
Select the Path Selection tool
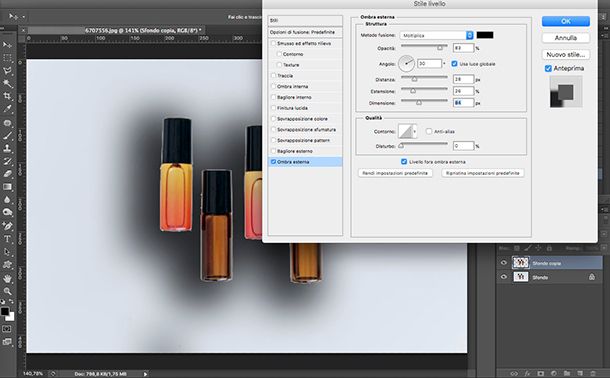(7, 252)
